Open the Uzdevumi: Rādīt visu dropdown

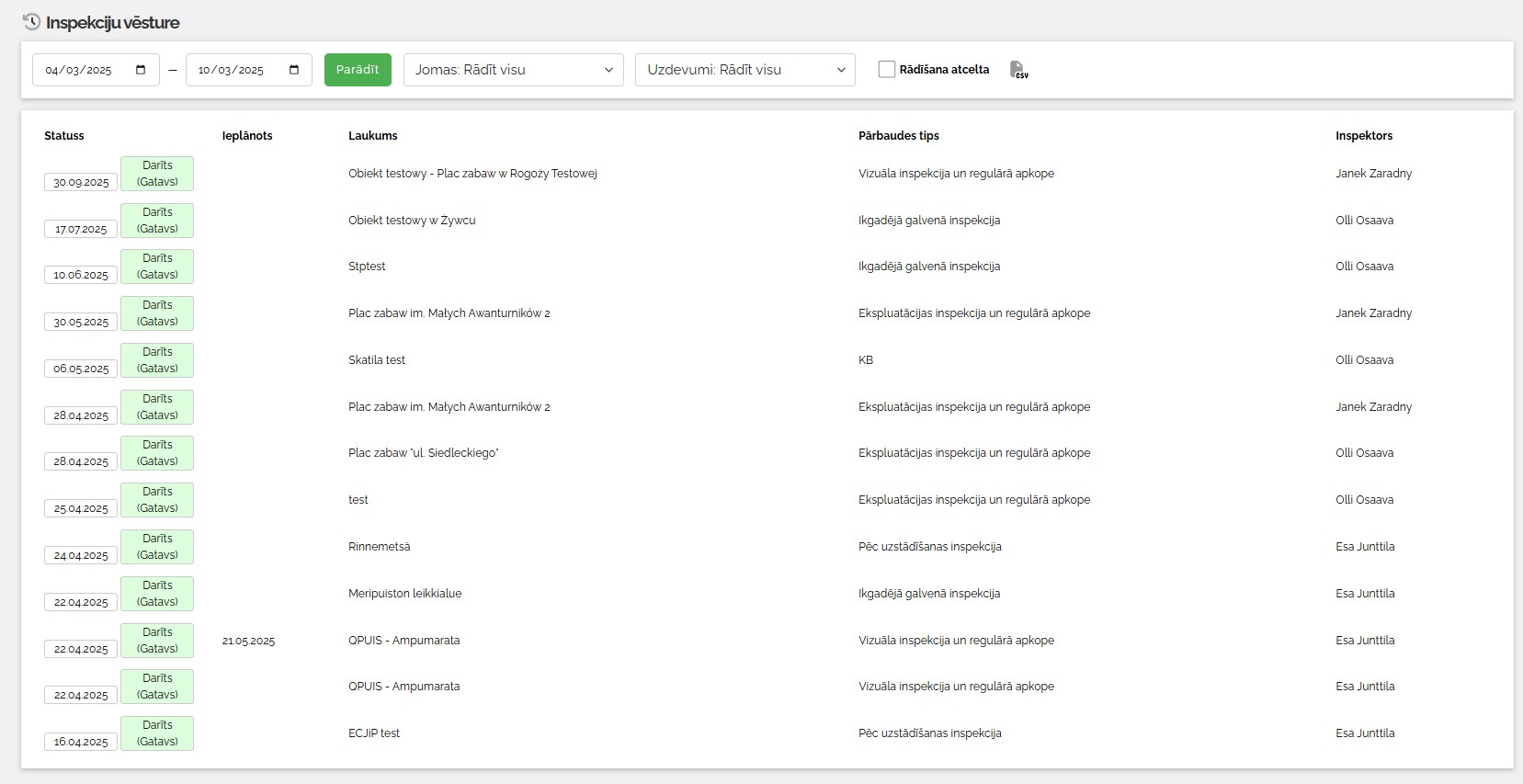point(744,70)
